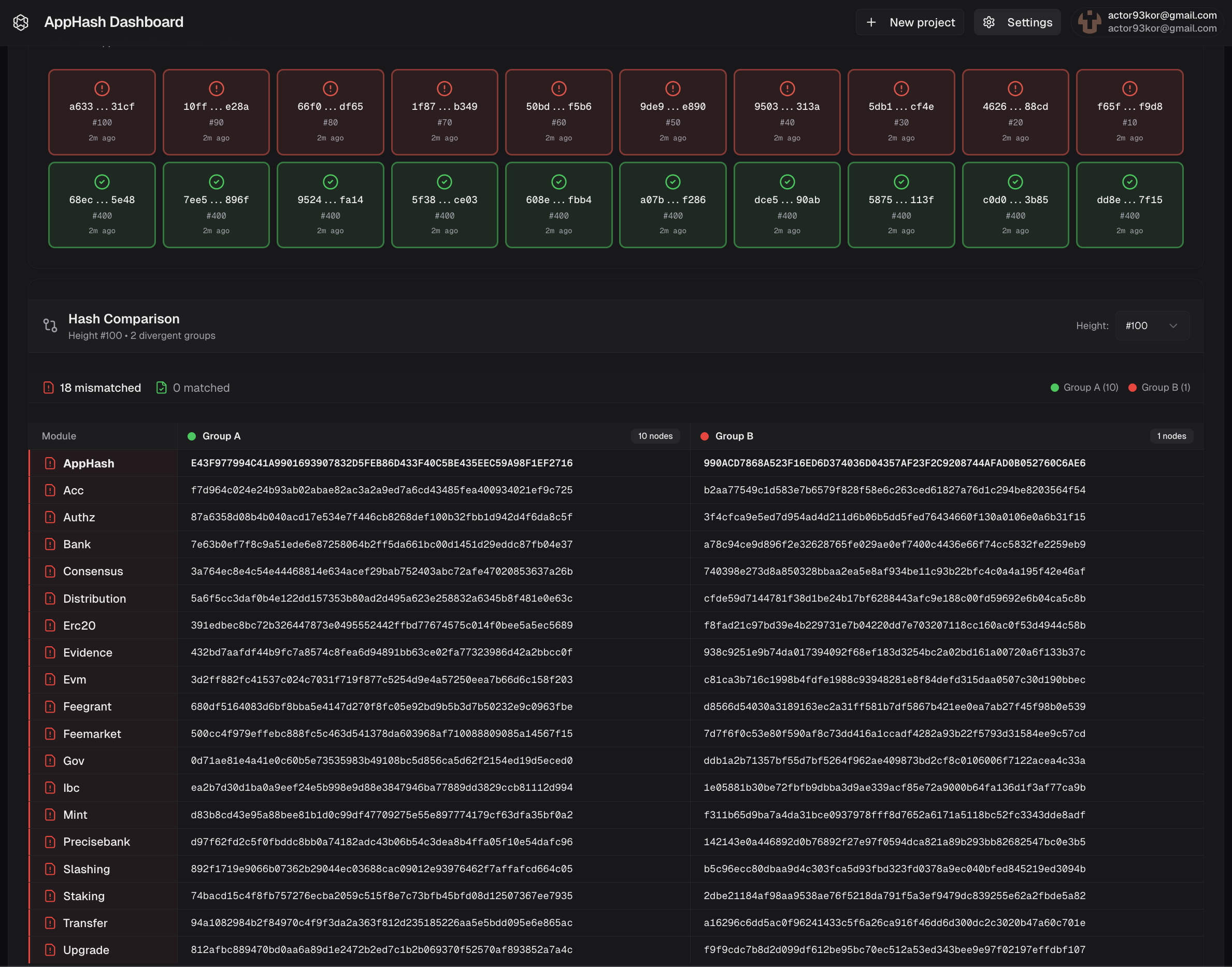Open Settings
Image resolution: width=1232 pixels, height=967 pixels.
coord(1017,22)
